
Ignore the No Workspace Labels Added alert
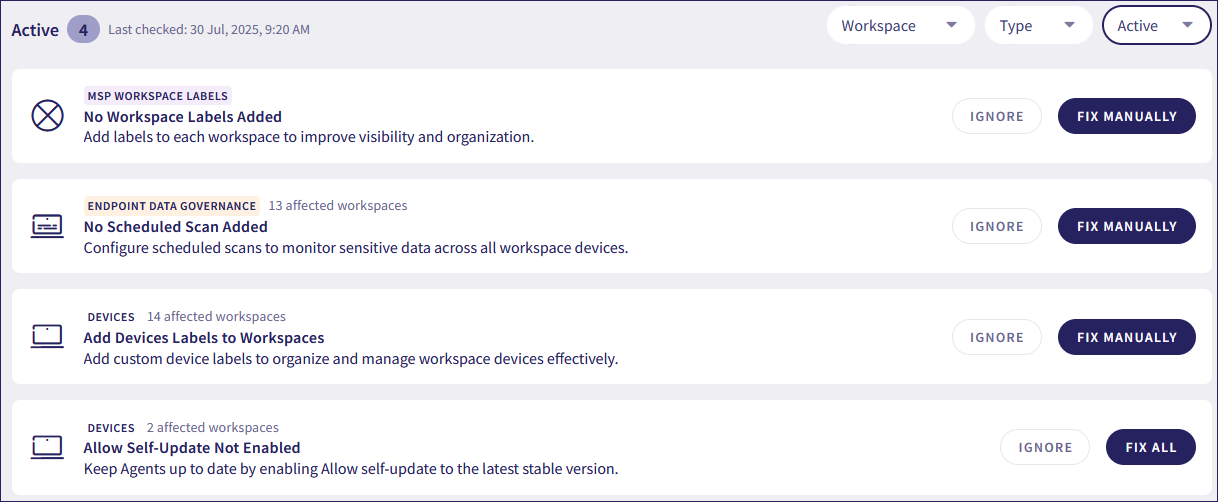coord(996,116)
